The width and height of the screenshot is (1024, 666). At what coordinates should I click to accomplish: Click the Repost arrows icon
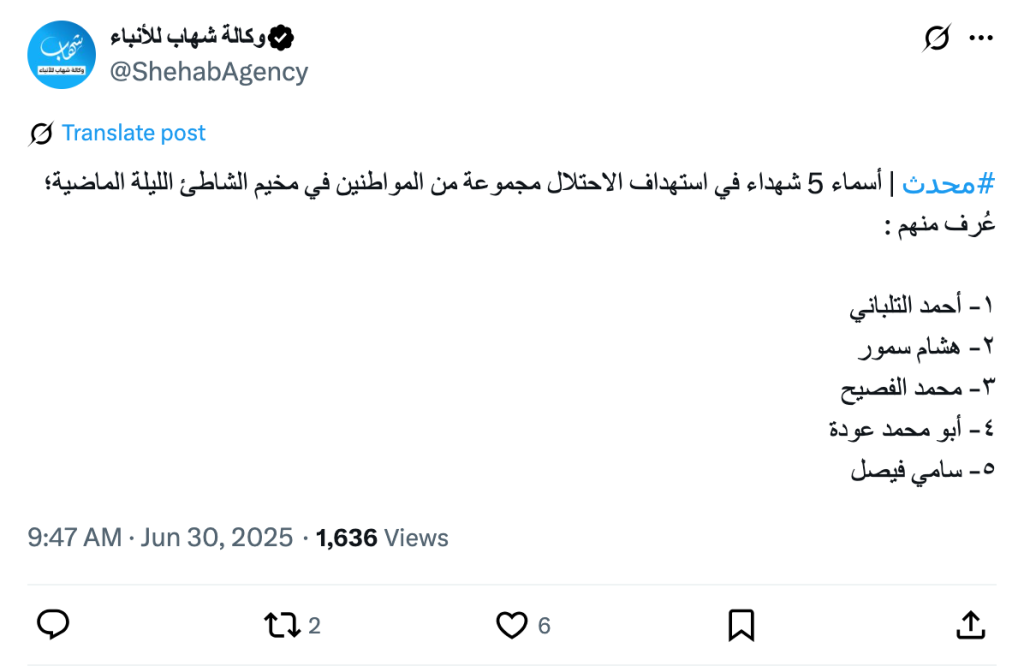pyautogui.click(x=281, y=626)
